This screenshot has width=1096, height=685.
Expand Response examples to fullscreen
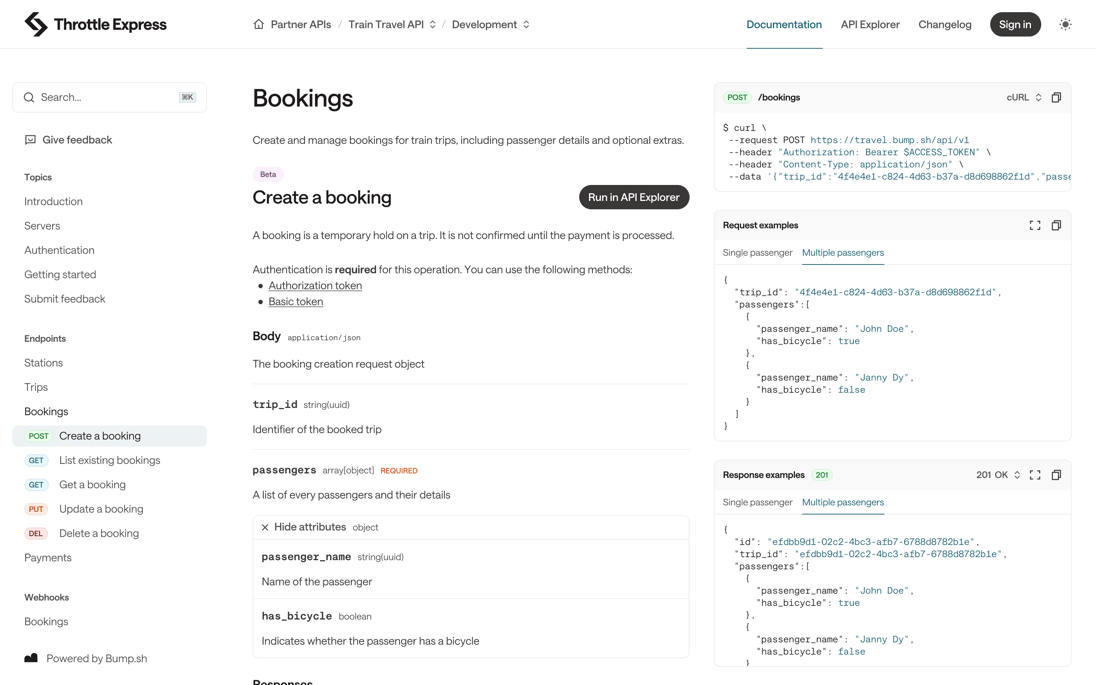pos(1036,474)
